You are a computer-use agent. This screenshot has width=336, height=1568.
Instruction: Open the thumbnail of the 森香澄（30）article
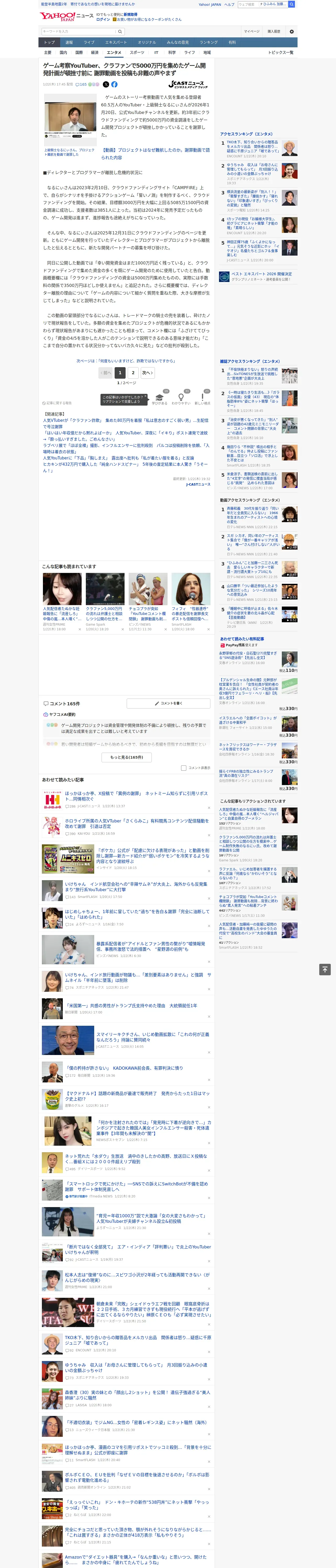click(52, 1398)
